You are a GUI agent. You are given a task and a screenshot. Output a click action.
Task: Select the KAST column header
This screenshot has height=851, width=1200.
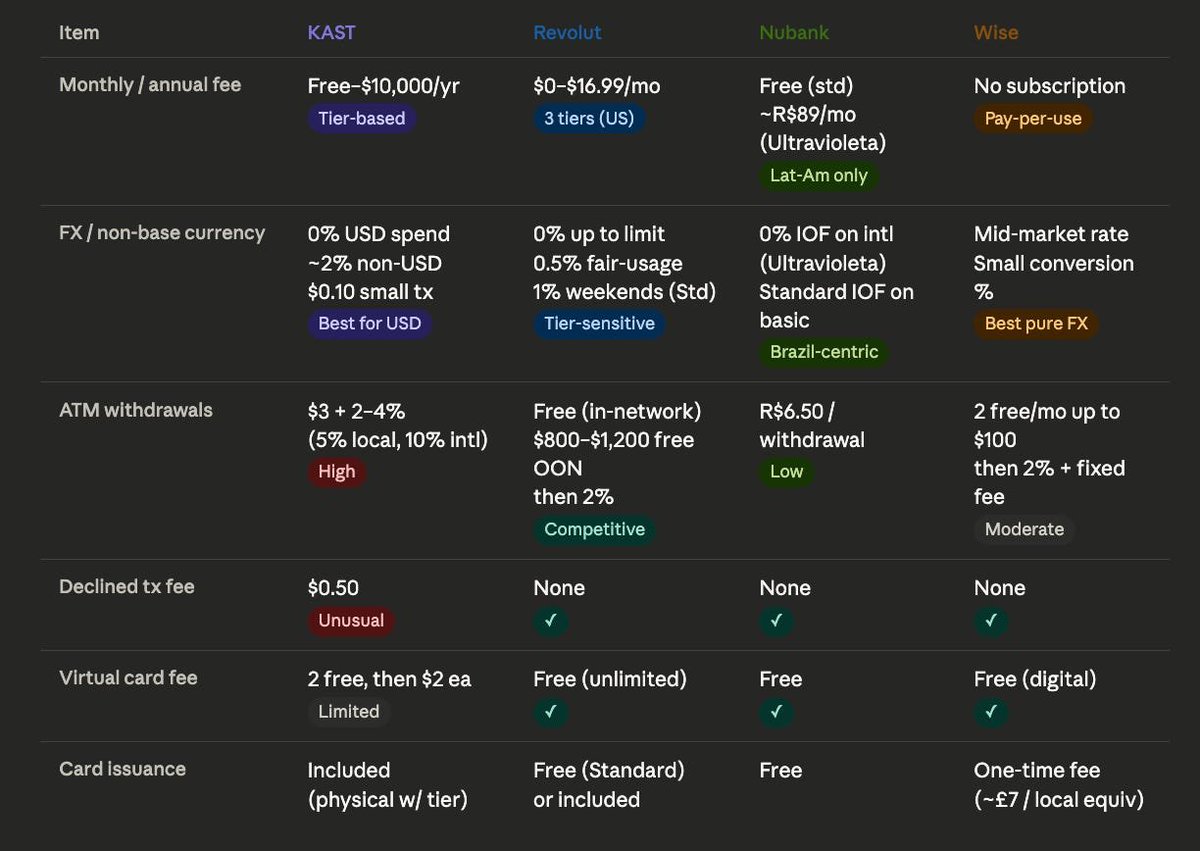331,32
